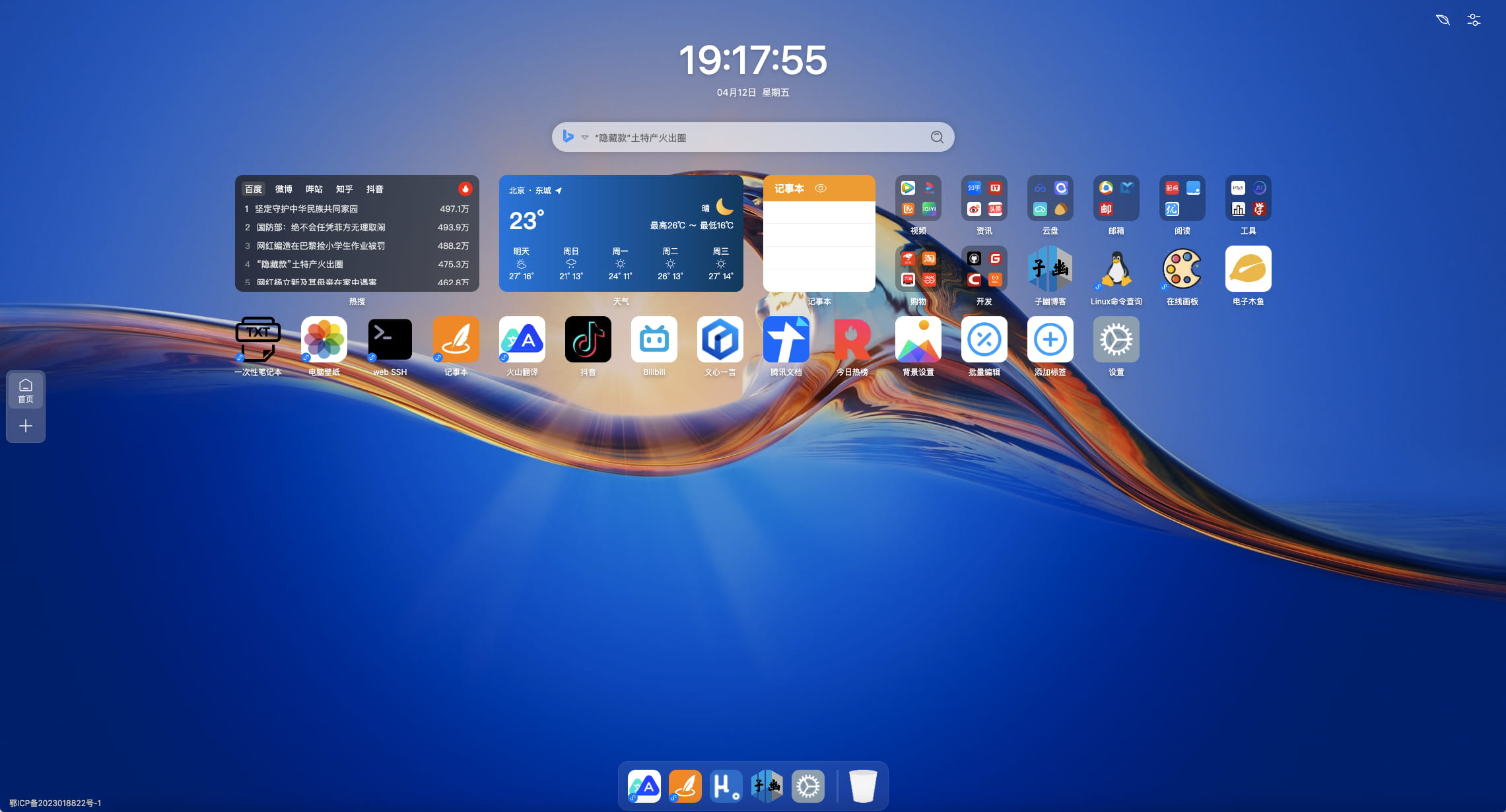Click the 添加标签 add button

pos(1050,339)
